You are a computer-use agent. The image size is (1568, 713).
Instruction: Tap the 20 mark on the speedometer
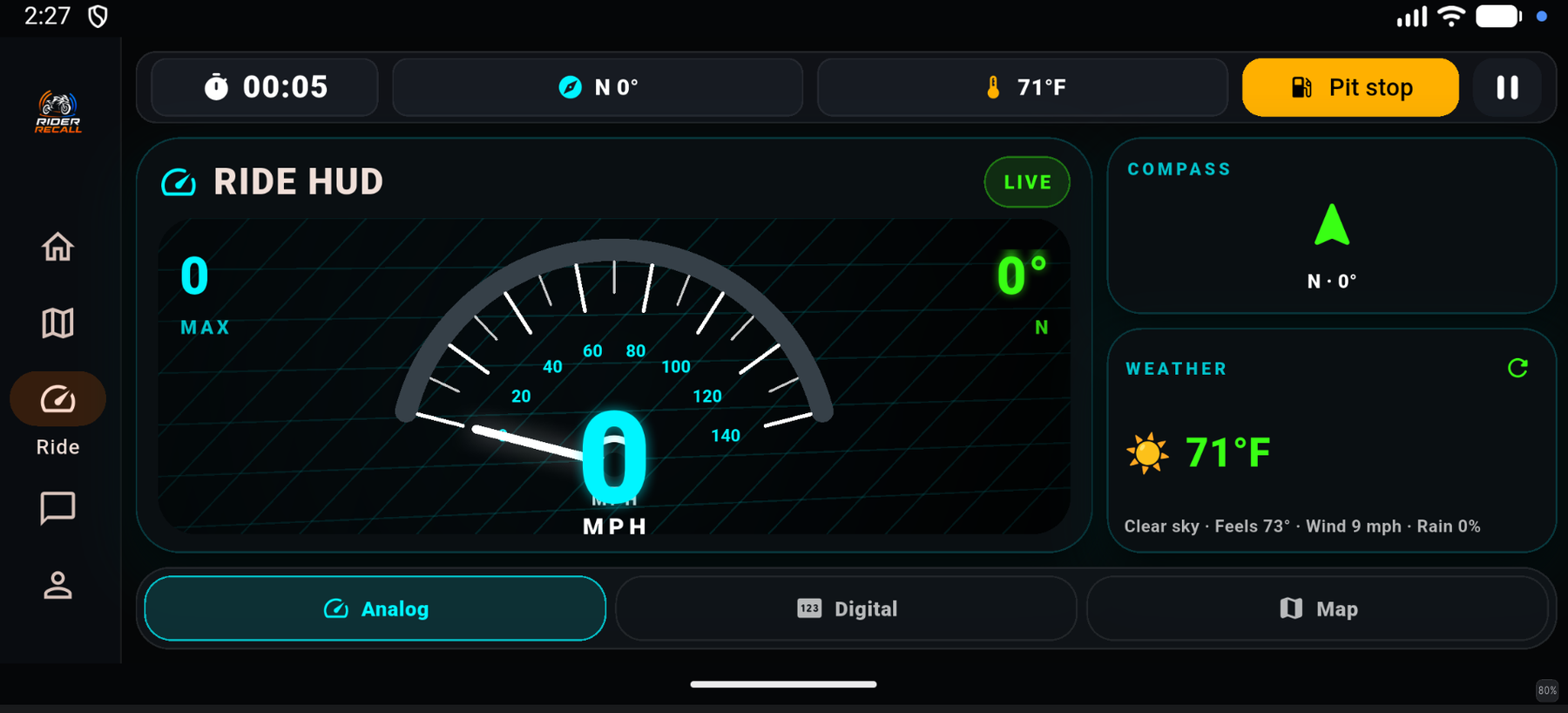click(x=521, y=397)
